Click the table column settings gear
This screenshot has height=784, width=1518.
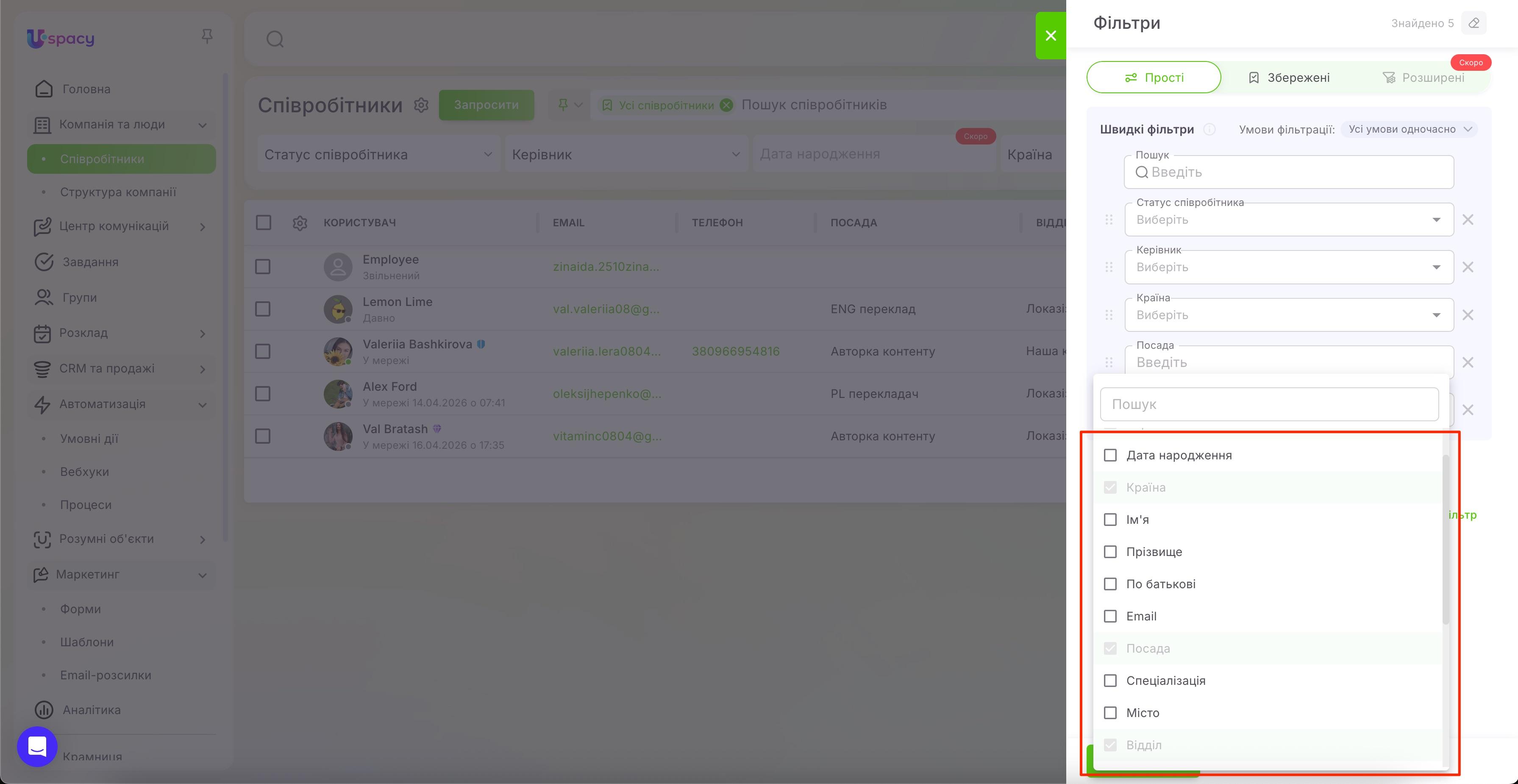pyautogui.click(x=300, y=223)
